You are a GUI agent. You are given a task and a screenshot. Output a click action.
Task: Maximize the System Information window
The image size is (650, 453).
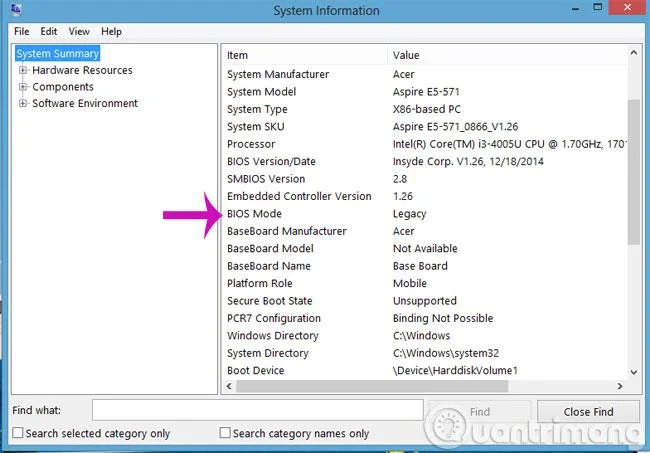tap(597, 7)
